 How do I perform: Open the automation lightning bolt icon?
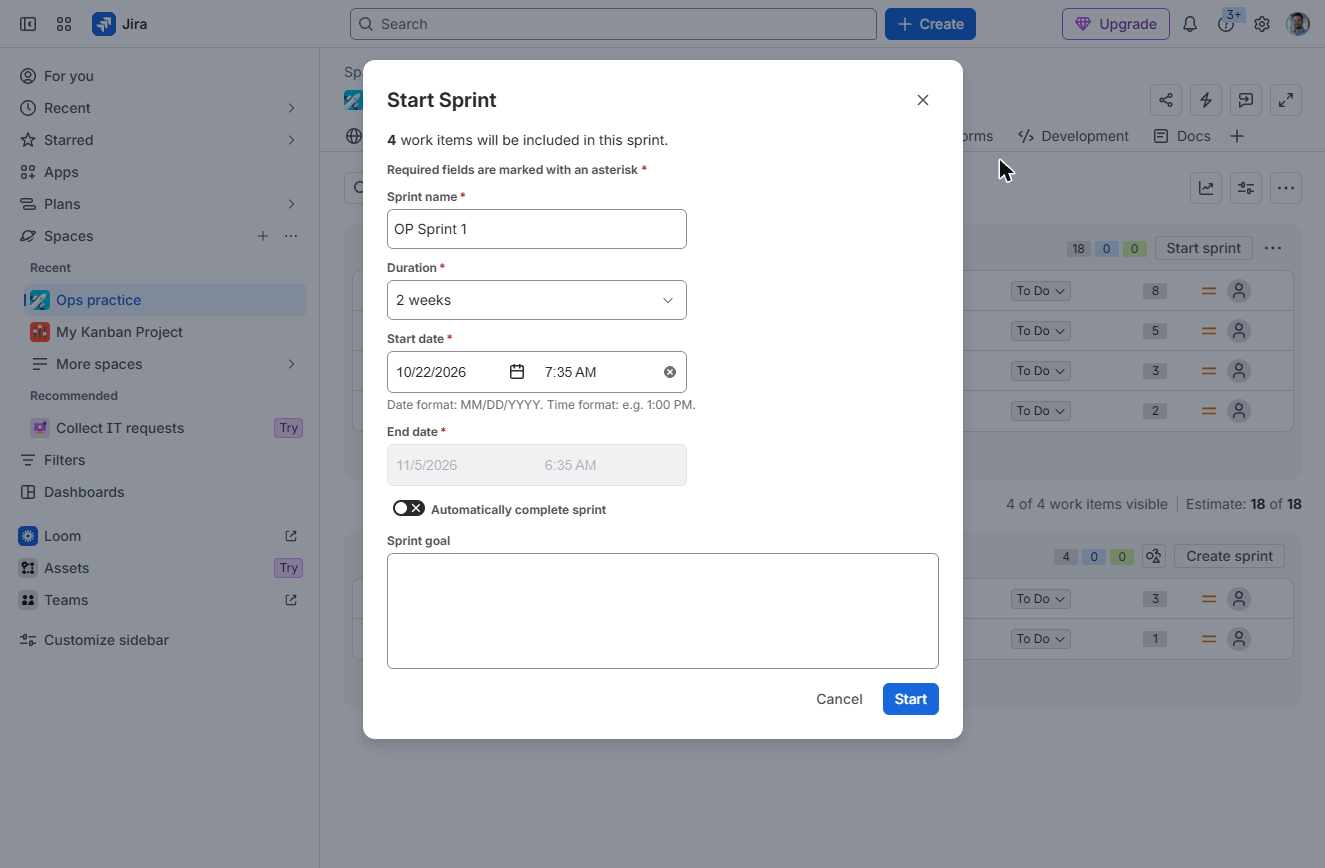(x=1206, y=100)
